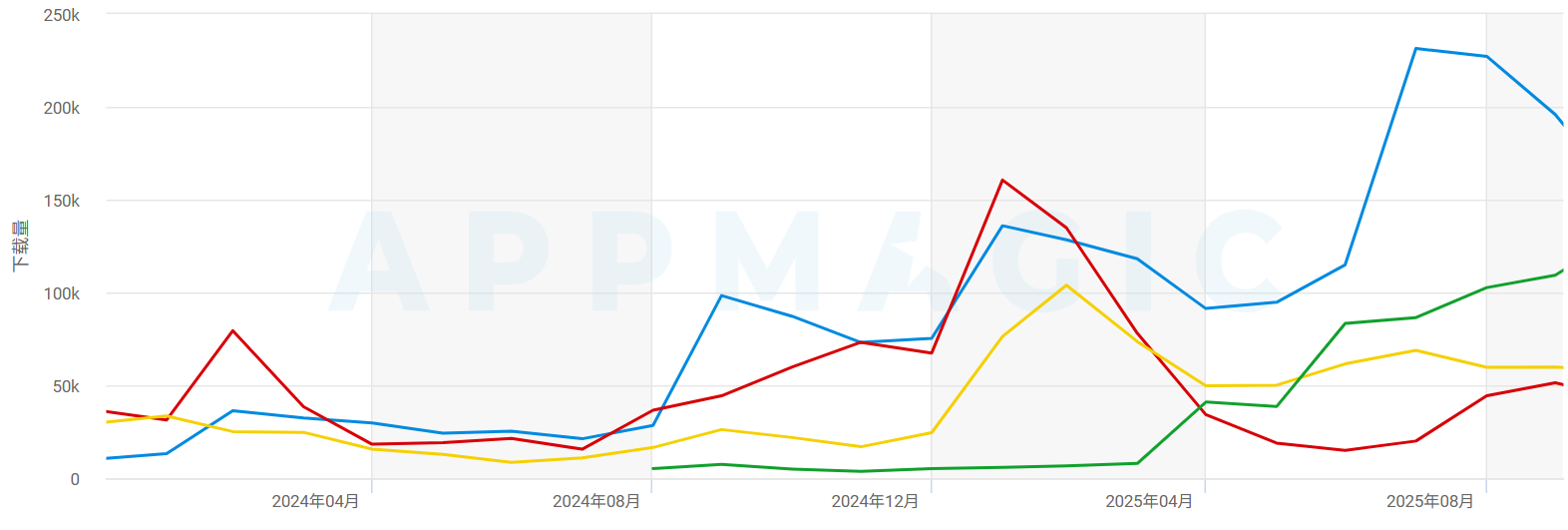1568x530 pixels.
Task: Click the 下载量 y-axis title
Action: [21, 246]
